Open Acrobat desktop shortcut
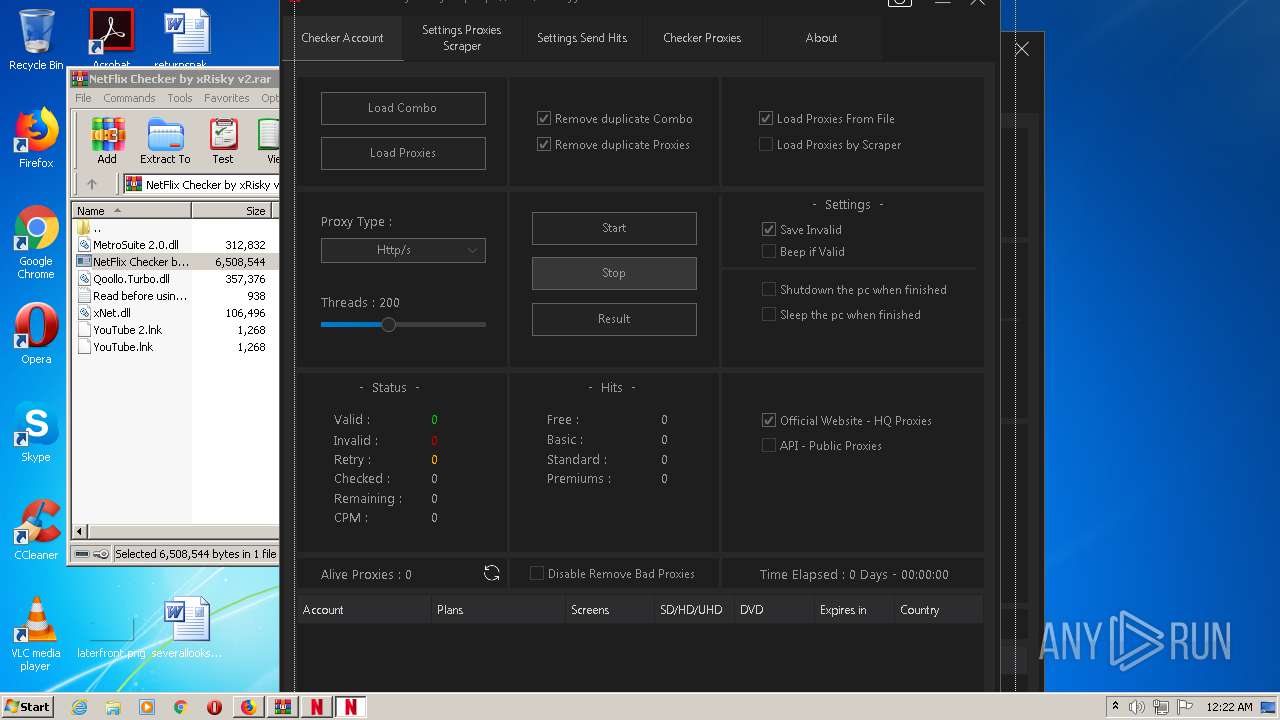Image resolution: width=1280 pixels, height=720 pixels. pos(111,40)
